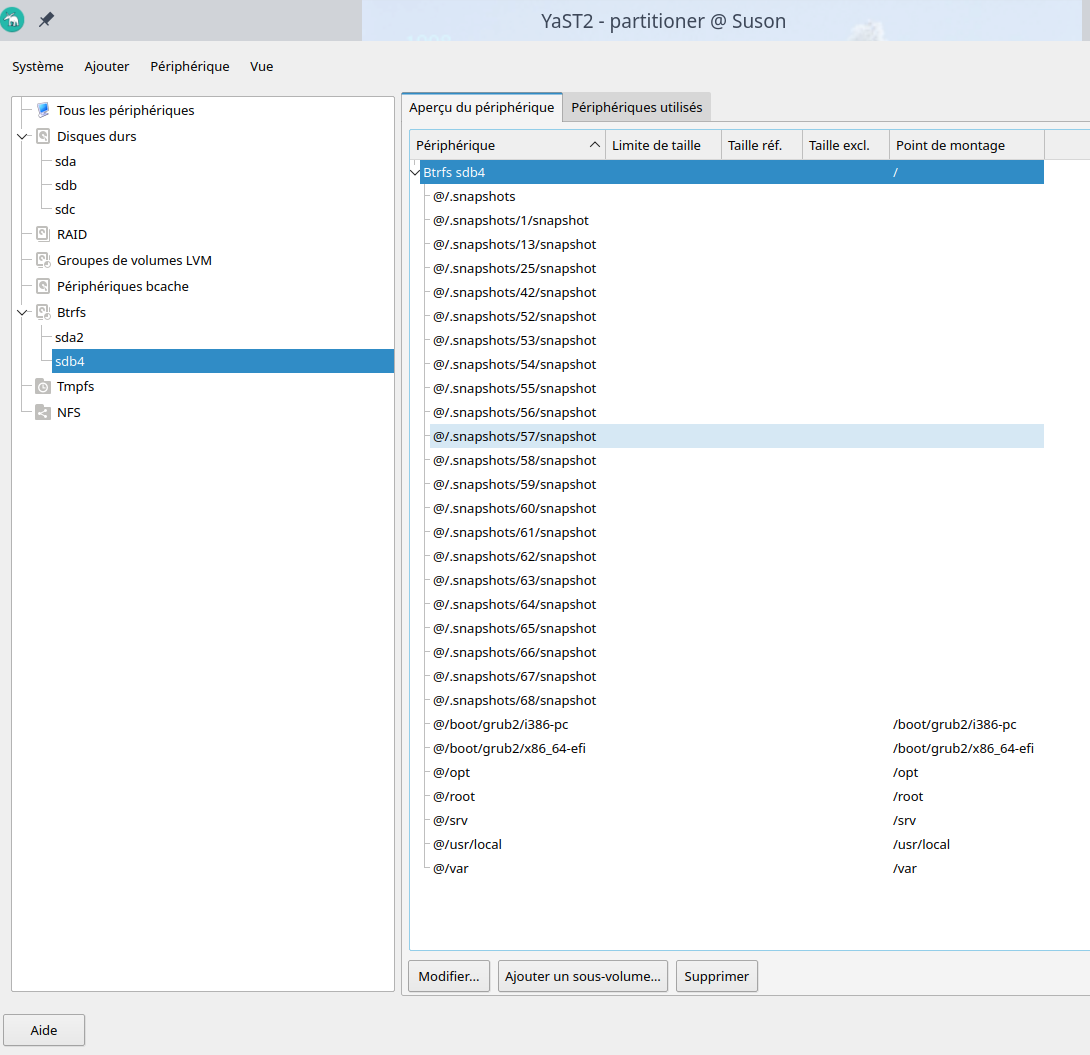Select @/.snapshots/25/snapshot row

tap(737, 268)
